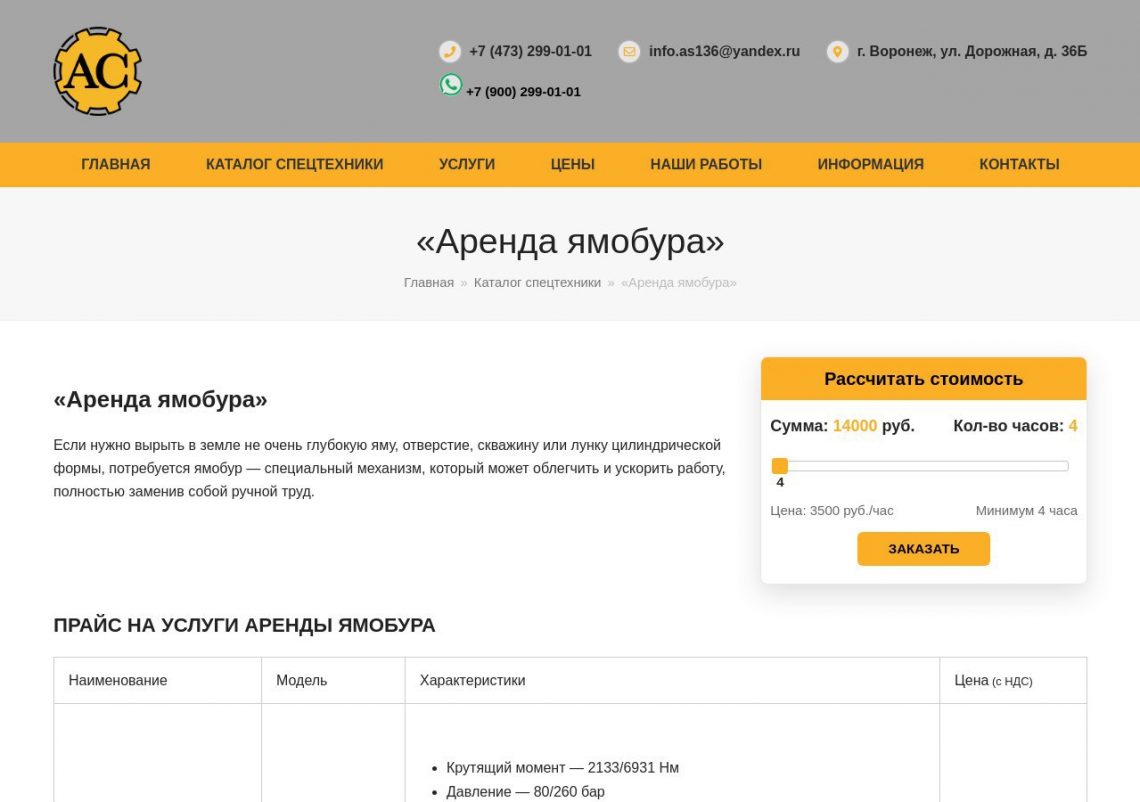
Task: Click Давление — 80/260 бар row
Action: tap(525, 792)
